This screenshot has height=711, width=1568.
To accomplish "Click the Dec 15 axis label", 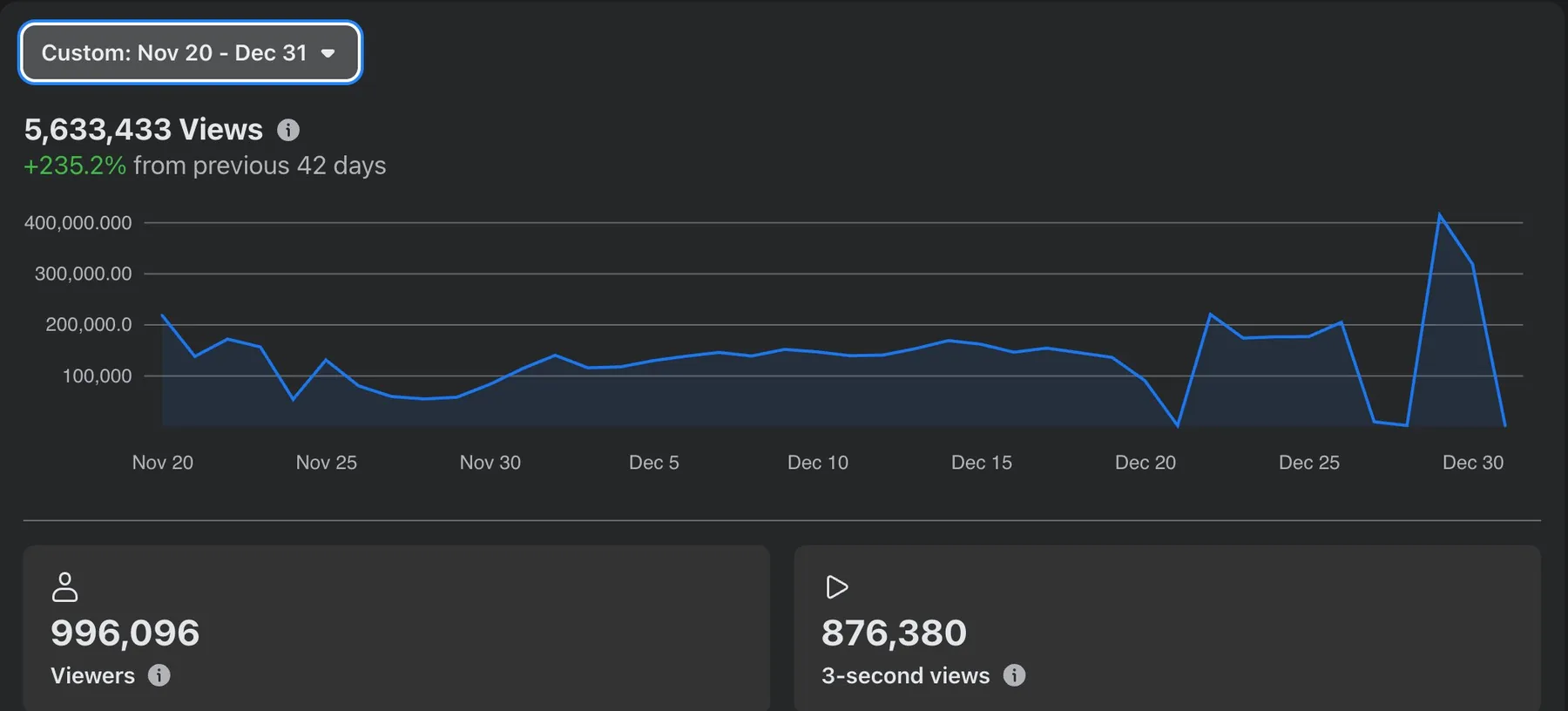I will [982, 463].
